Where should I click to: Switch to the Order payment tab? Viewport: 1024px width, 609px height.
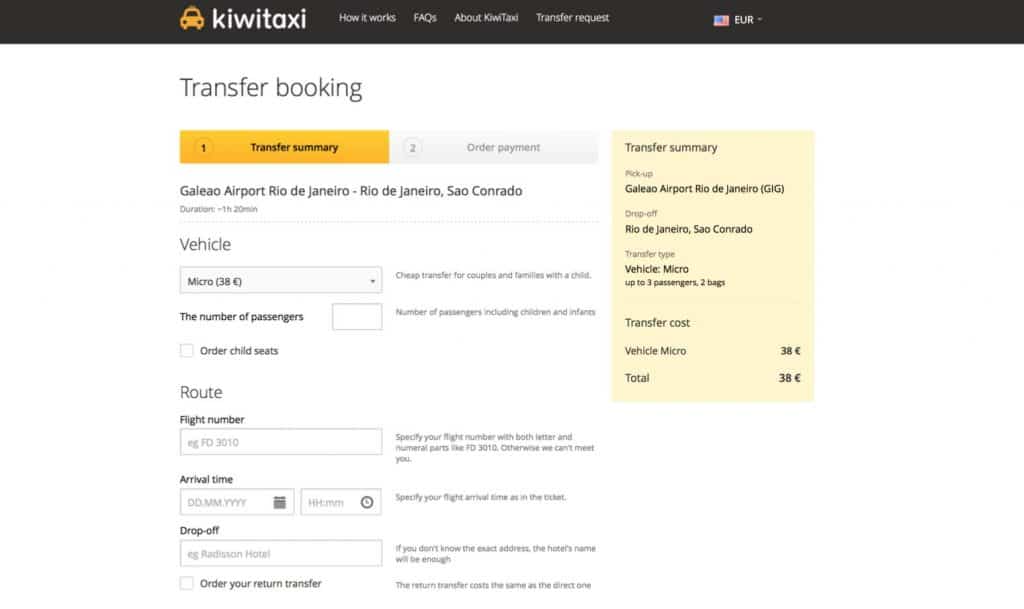(502, 147)
